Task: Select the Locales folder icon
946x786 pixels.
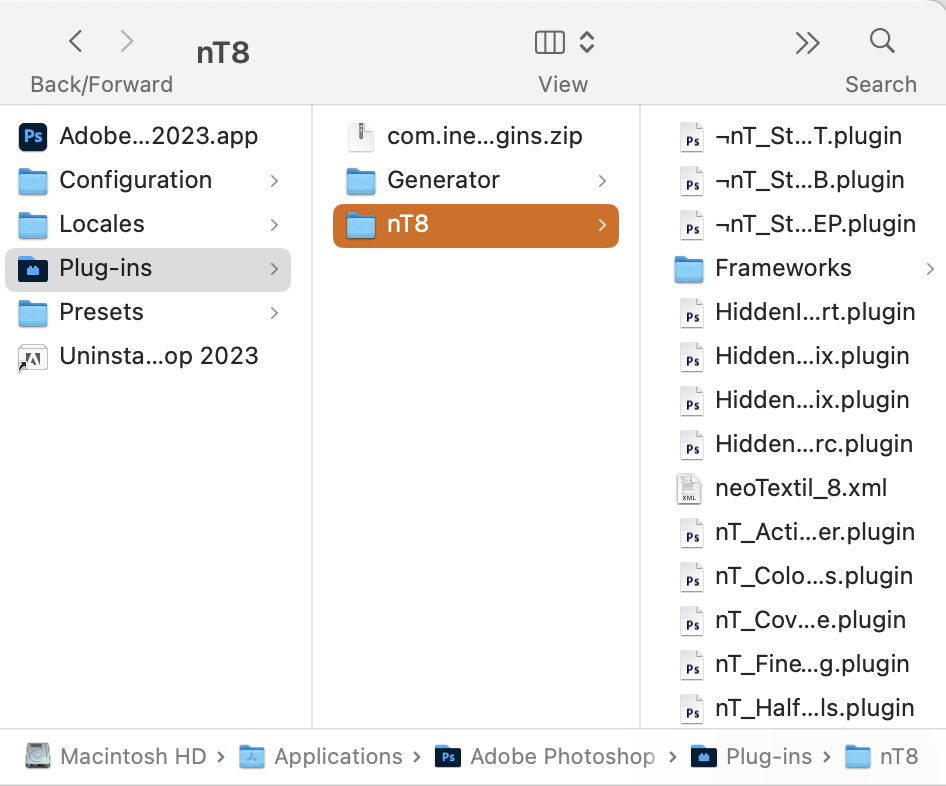Action: click(33, 225)
